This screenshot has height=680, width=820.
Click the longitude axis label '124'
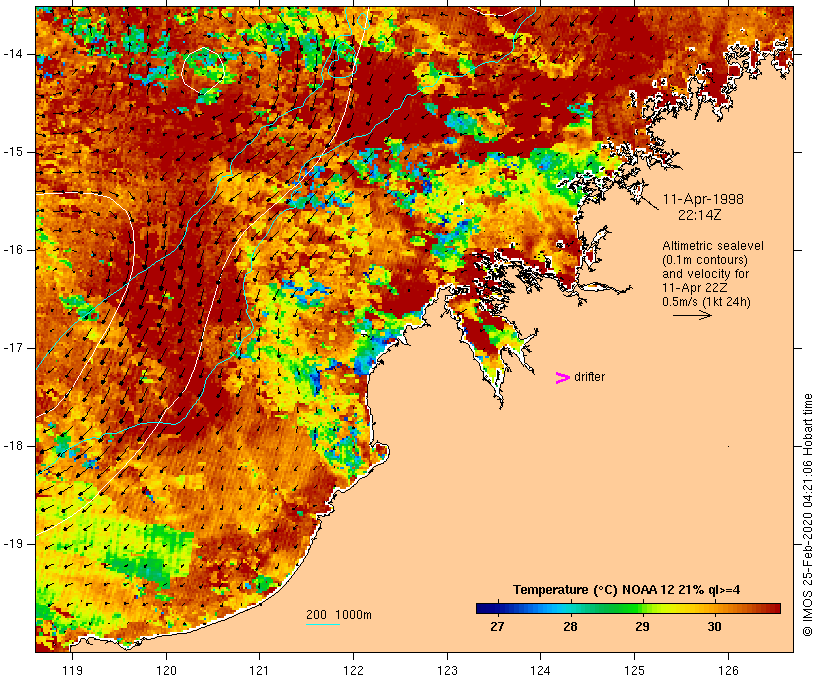tap(541, 670)
